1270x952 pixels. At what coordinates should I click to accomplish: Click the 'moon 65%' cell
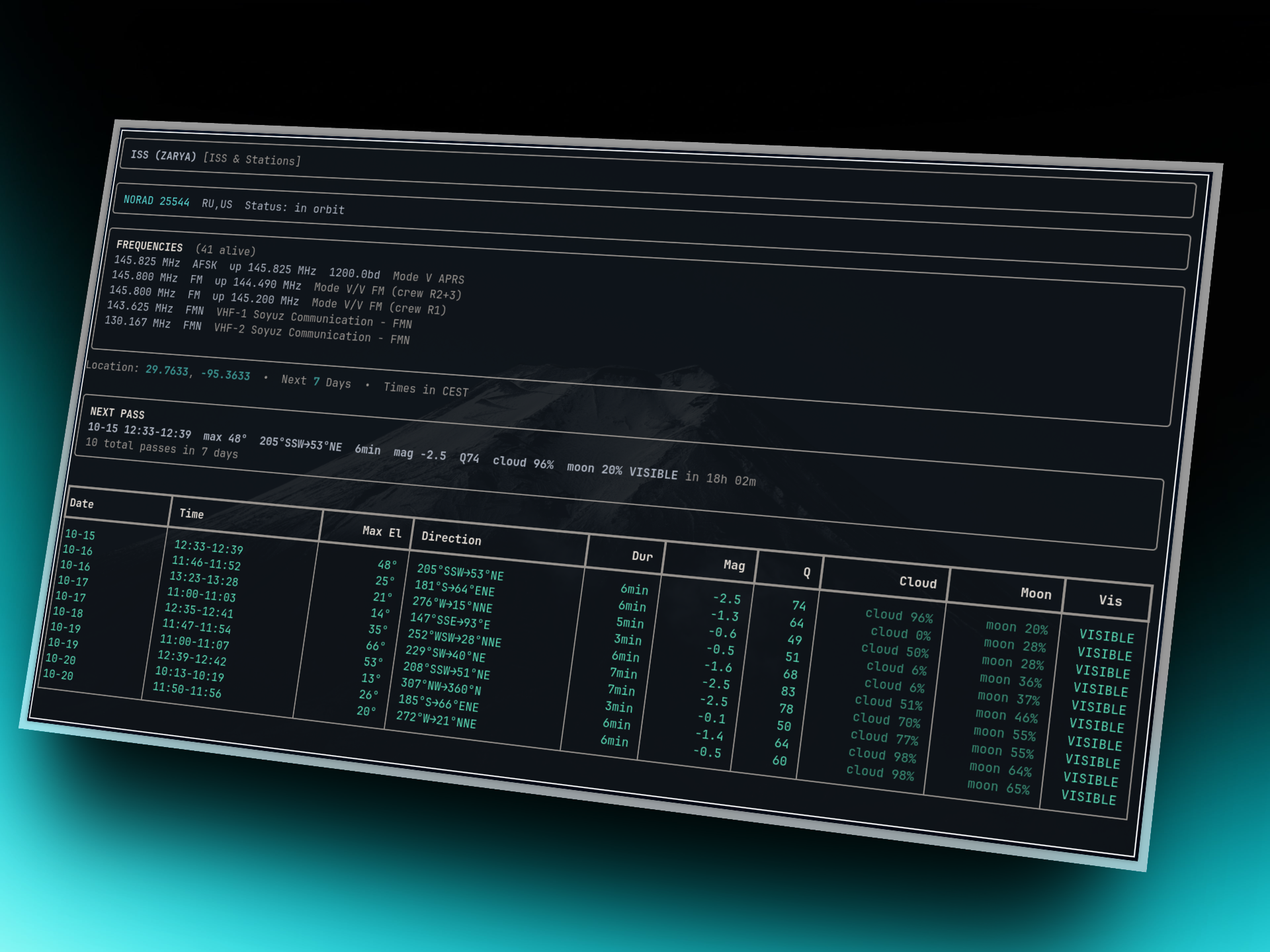coord(998,787)
